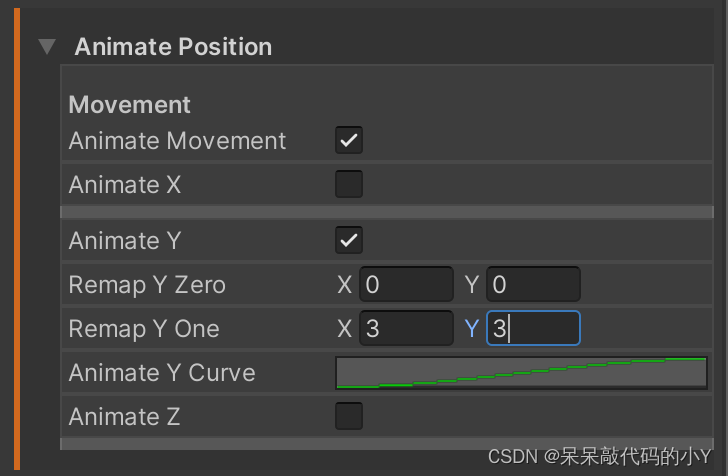Screen dimensions: 728x476
Task: Disable the Animate Movement checkbox
Action: [x=349, y=141]
